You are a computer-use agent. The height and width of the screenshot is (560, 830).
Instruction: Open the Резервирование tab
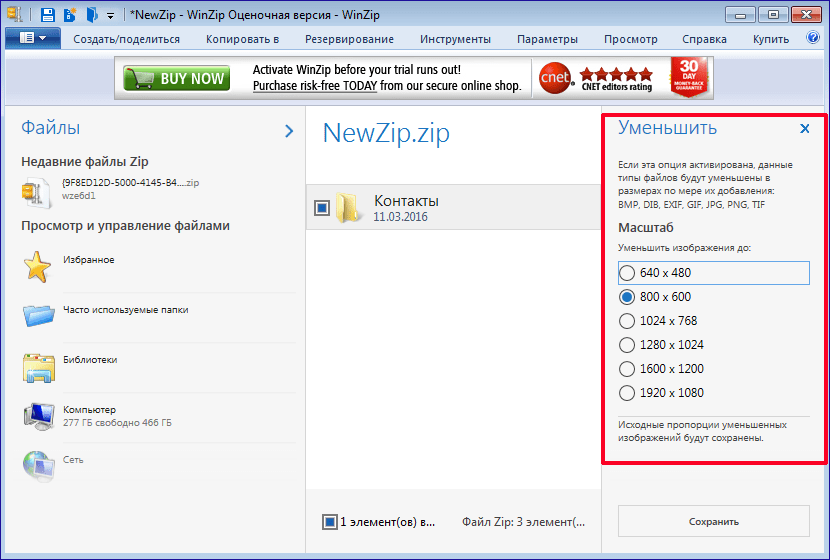pos(349,39)
